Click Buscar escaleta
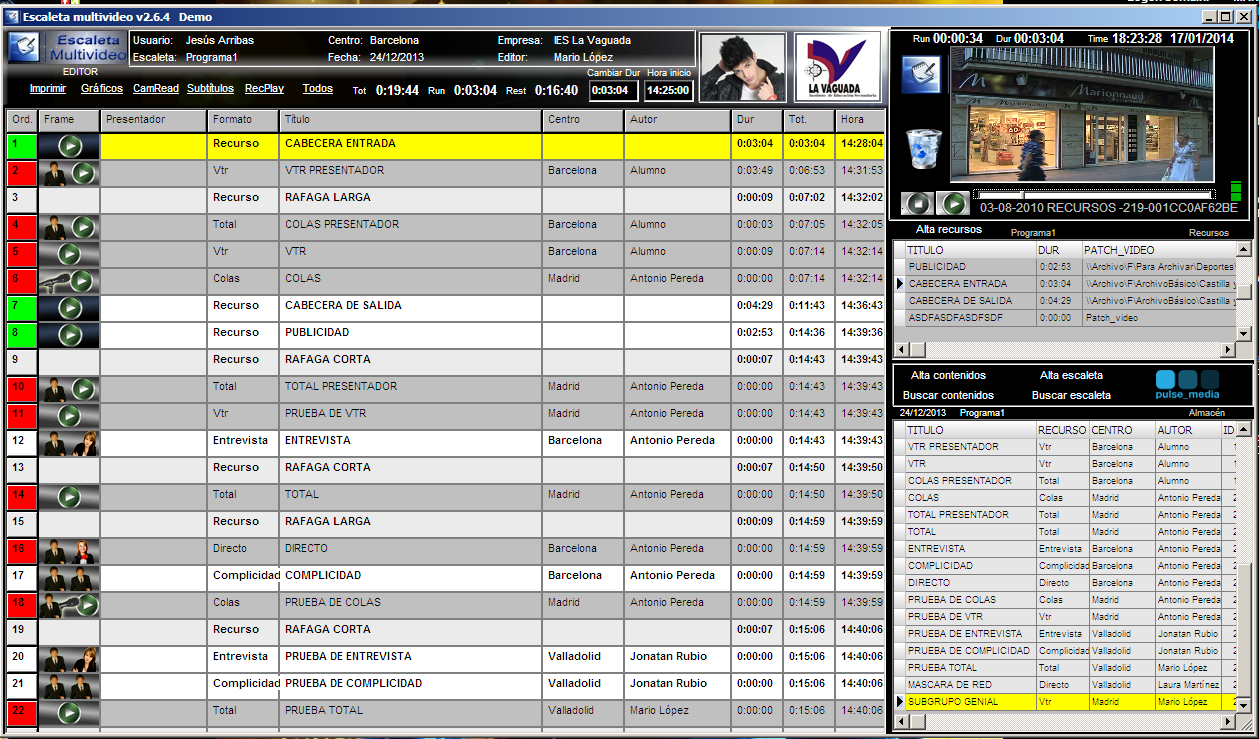 (1071, 396)
